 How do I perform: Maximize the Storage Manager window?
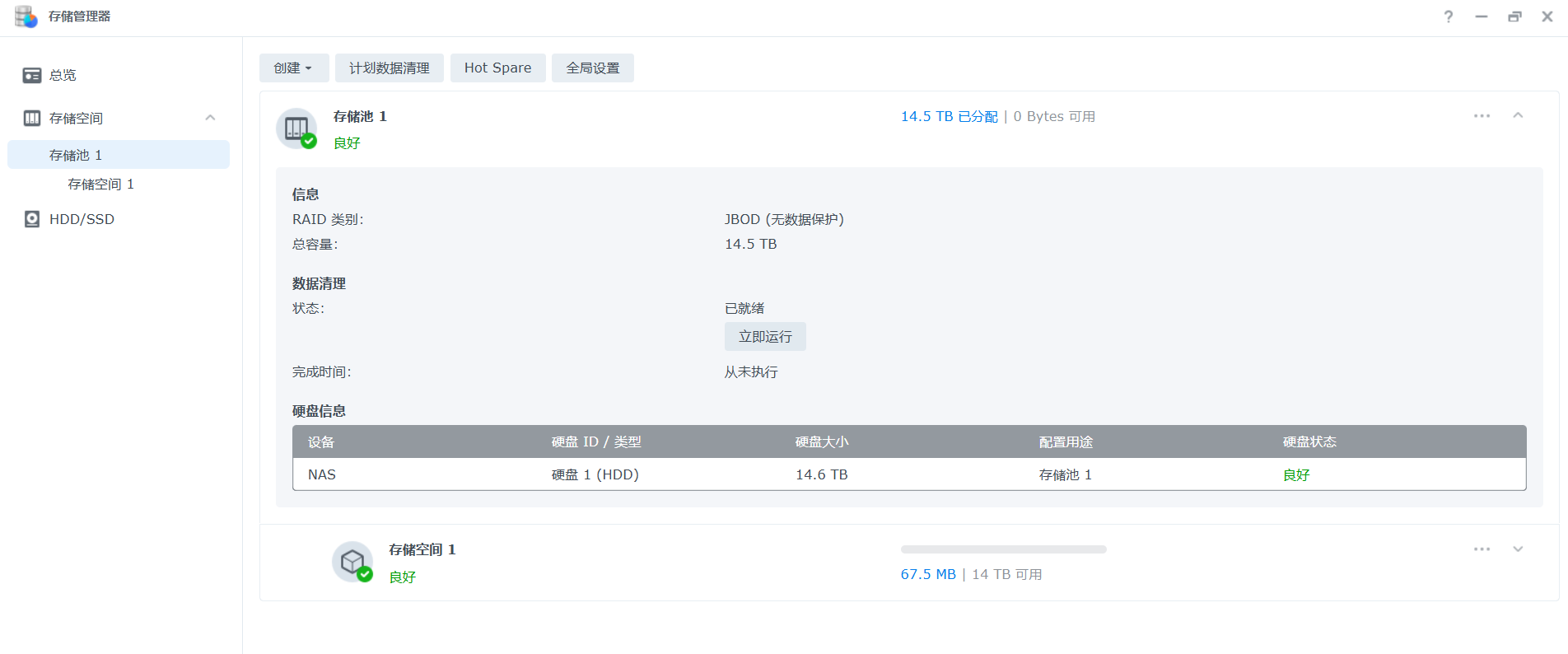[1514, 16]
